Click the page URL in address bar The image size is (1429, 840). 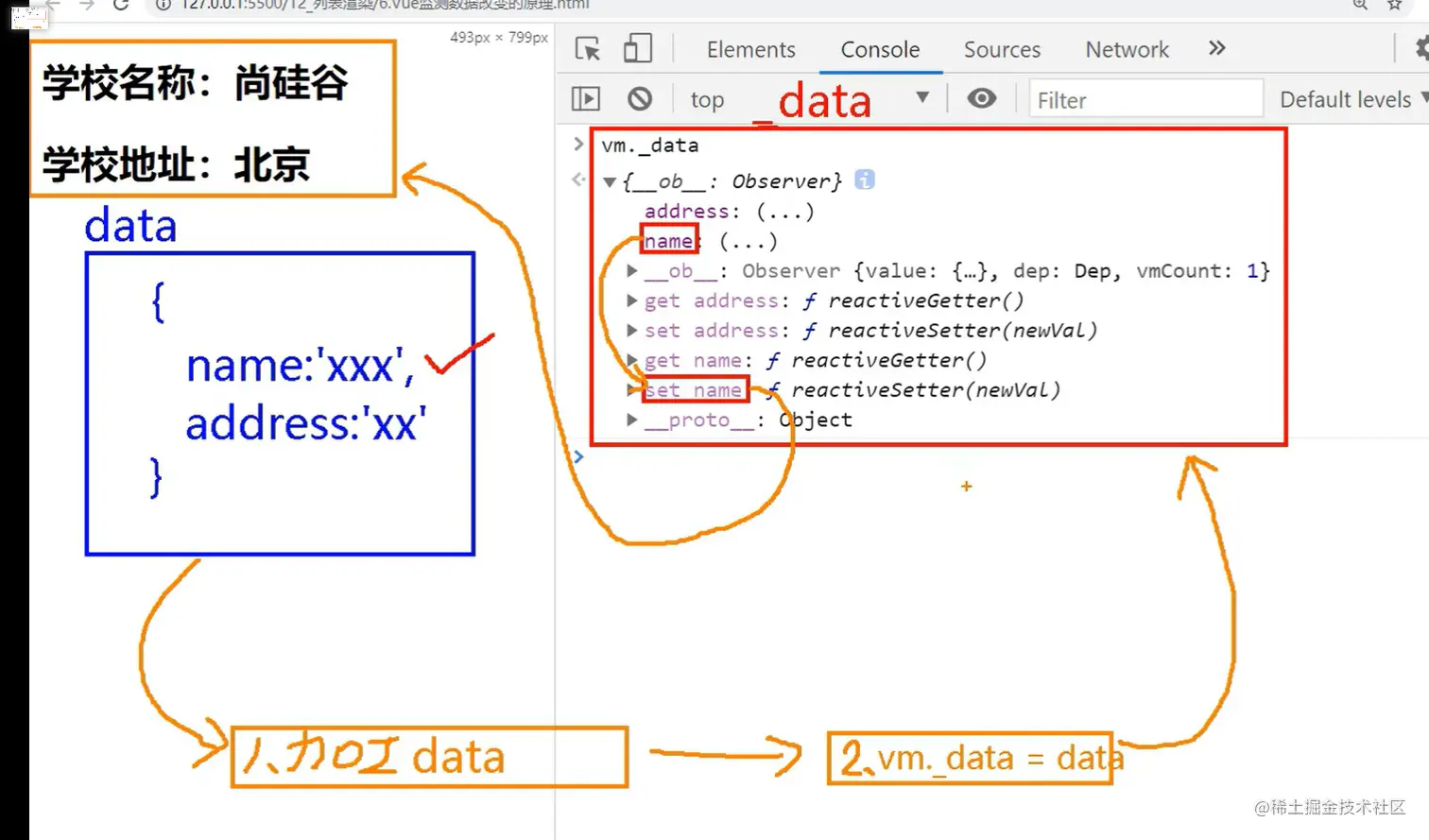click(385, 5)
